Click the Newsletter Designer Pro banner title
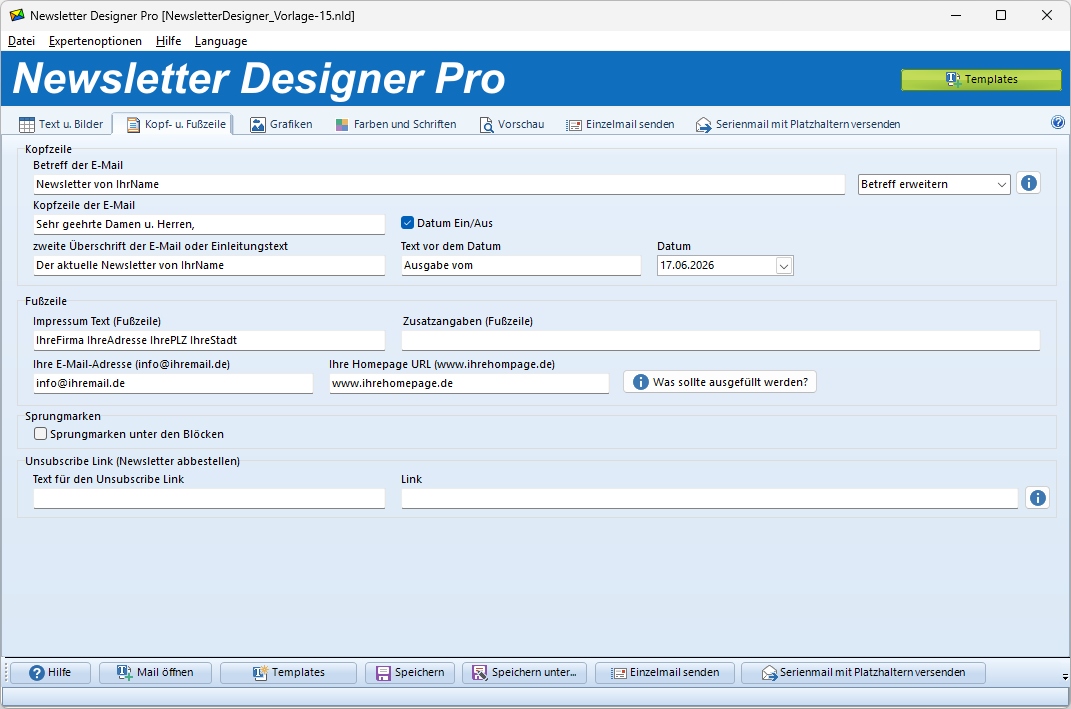 point(259,79)
